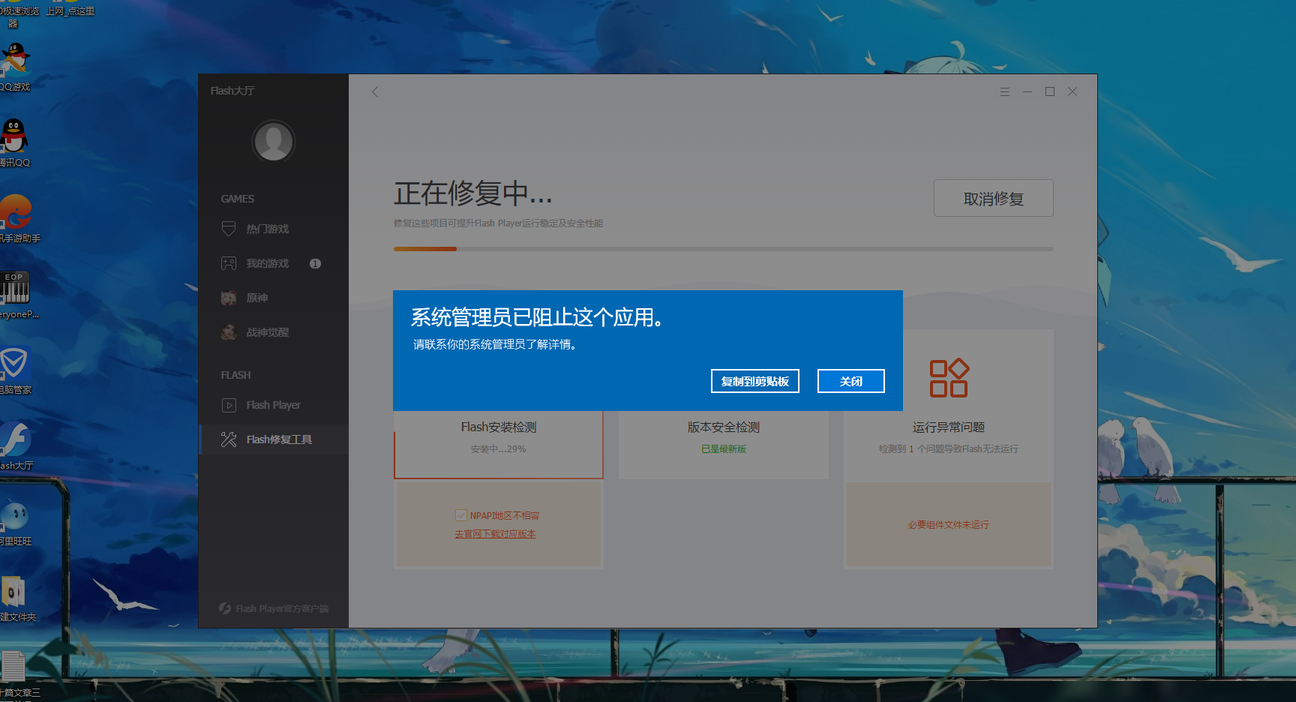Cancel the repair with 取消修复

[993, 198]
